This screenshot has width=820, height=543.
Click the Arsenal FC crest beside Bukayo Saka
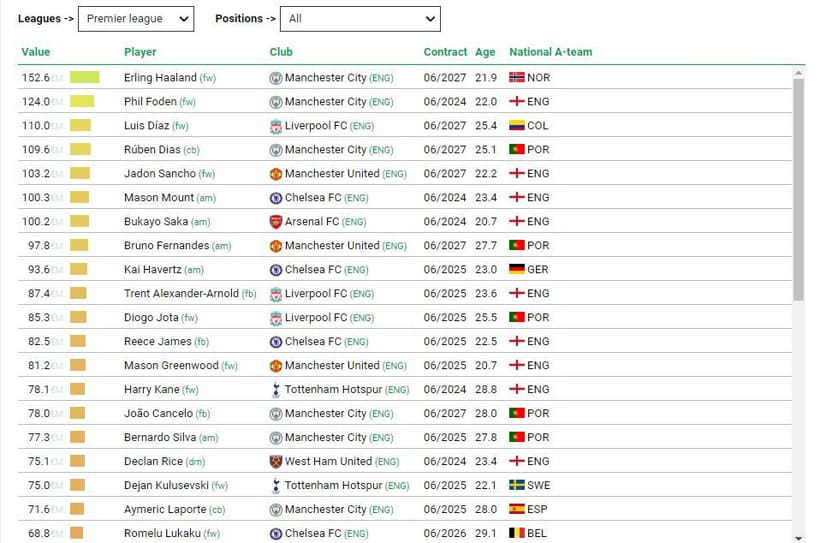[276, 222]
